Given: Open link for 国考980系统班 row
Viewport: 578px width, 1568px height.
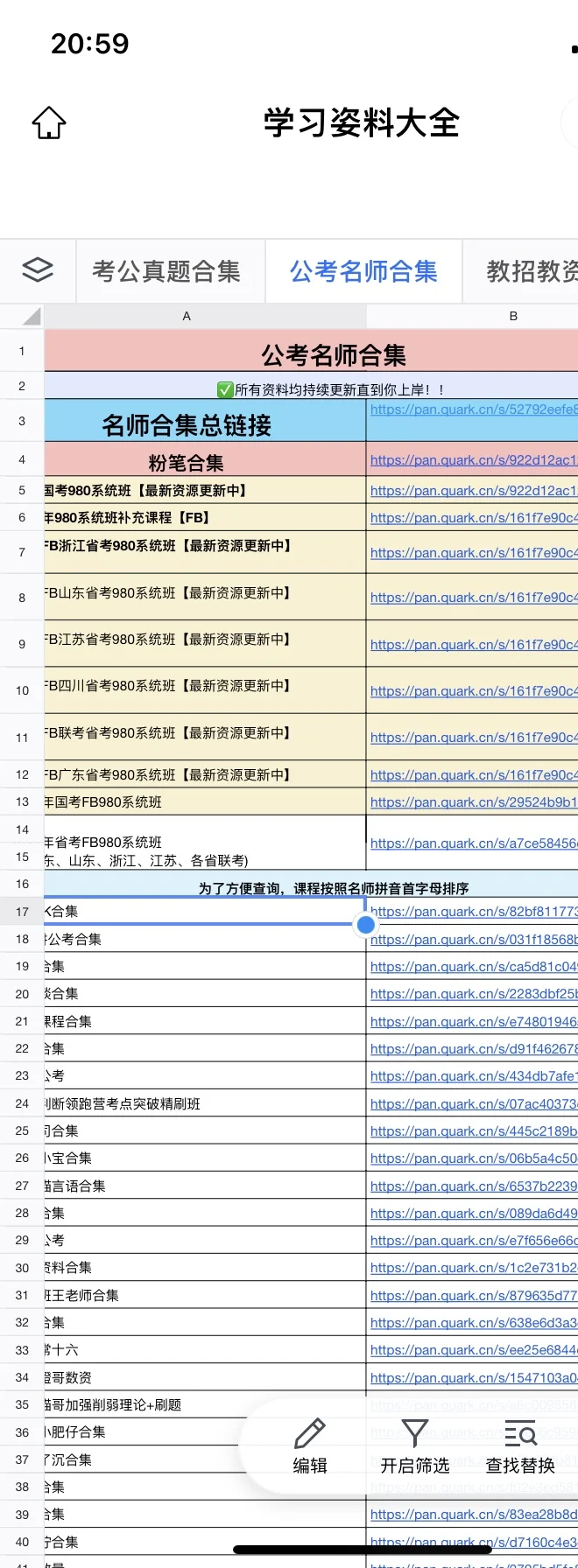Looking at the screenshot, I should click(x=474, y=491).
